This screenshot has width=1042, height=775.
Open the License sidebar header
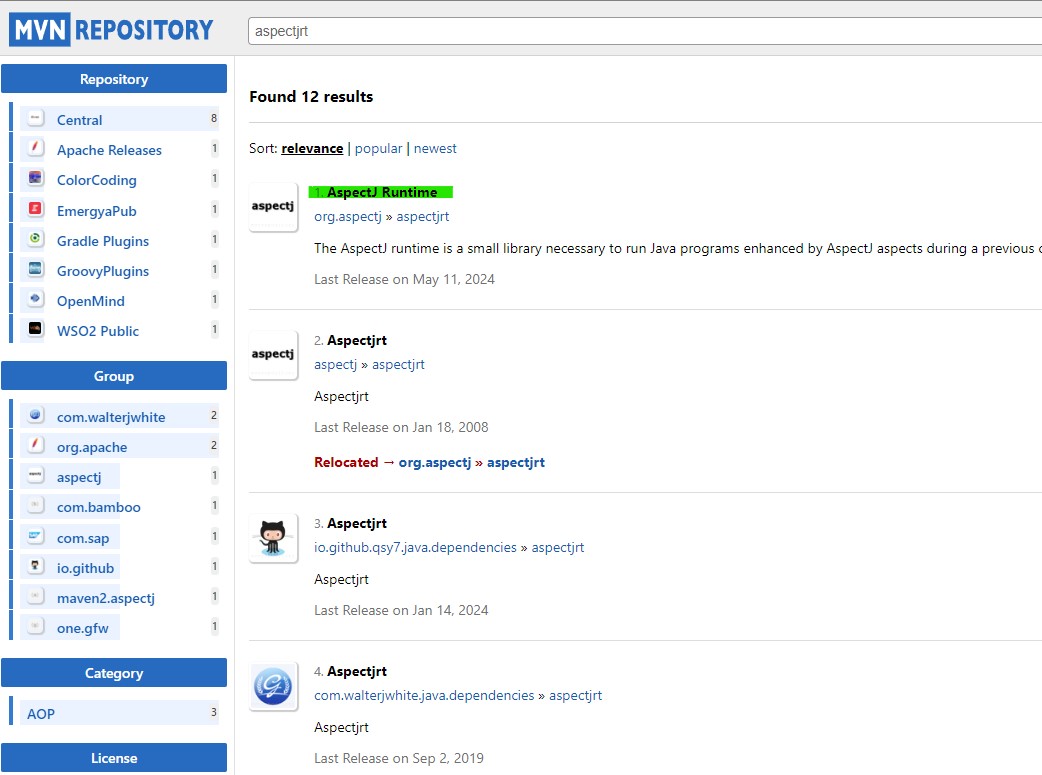(x=114, y=758)
